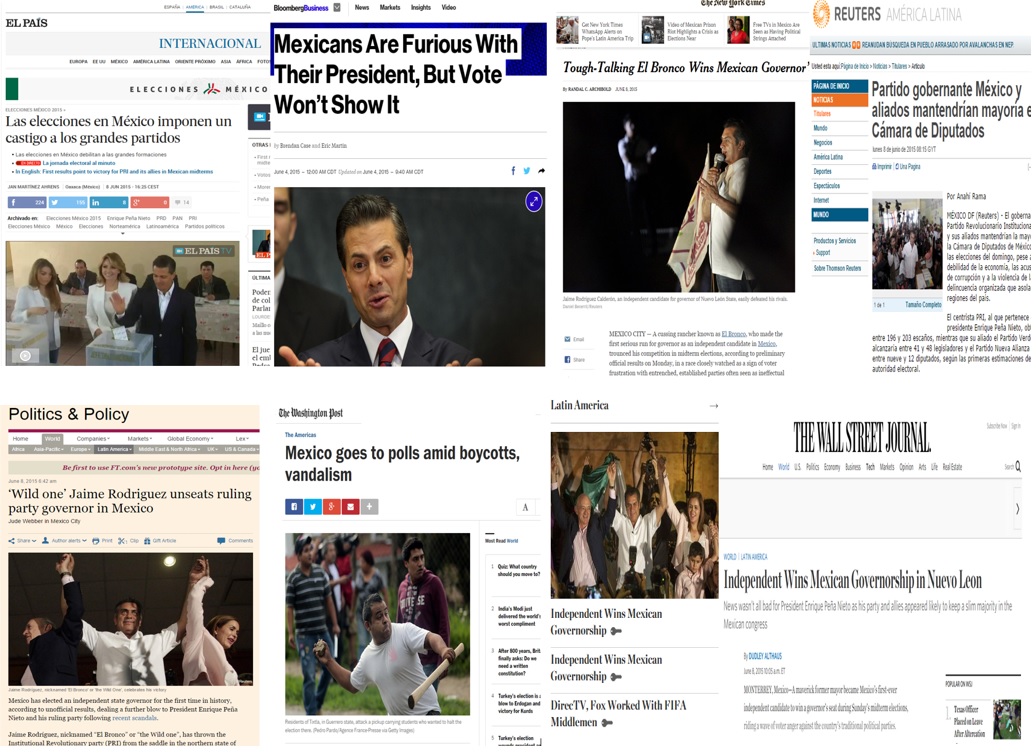Open Global Economy dropdown in FT nav
Viewport: 1036px width, 755px height.
tap(190, 439)
